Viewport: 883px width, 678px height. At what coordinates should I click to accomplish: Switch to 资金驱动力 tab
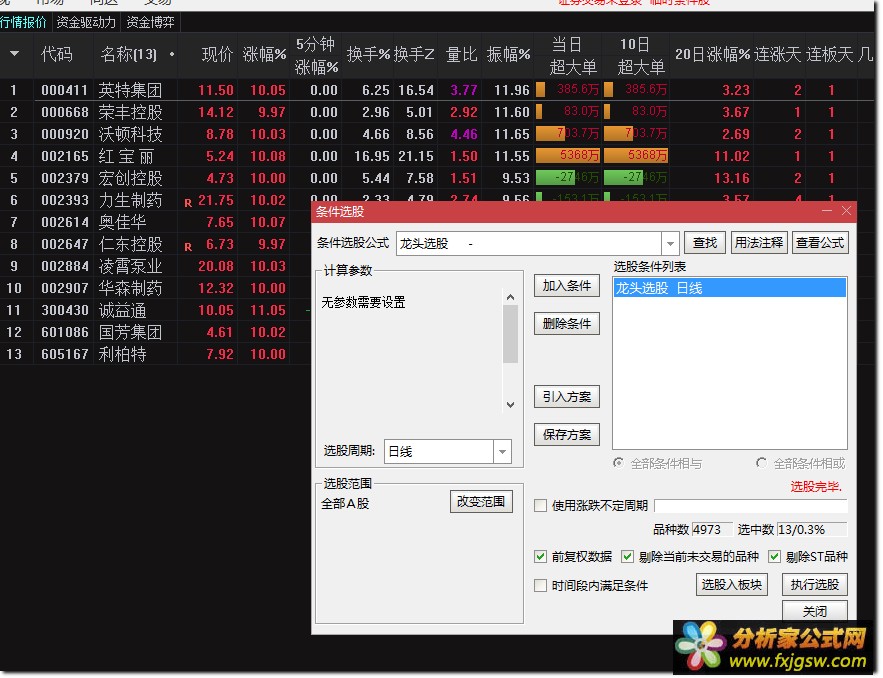[86, 23]
